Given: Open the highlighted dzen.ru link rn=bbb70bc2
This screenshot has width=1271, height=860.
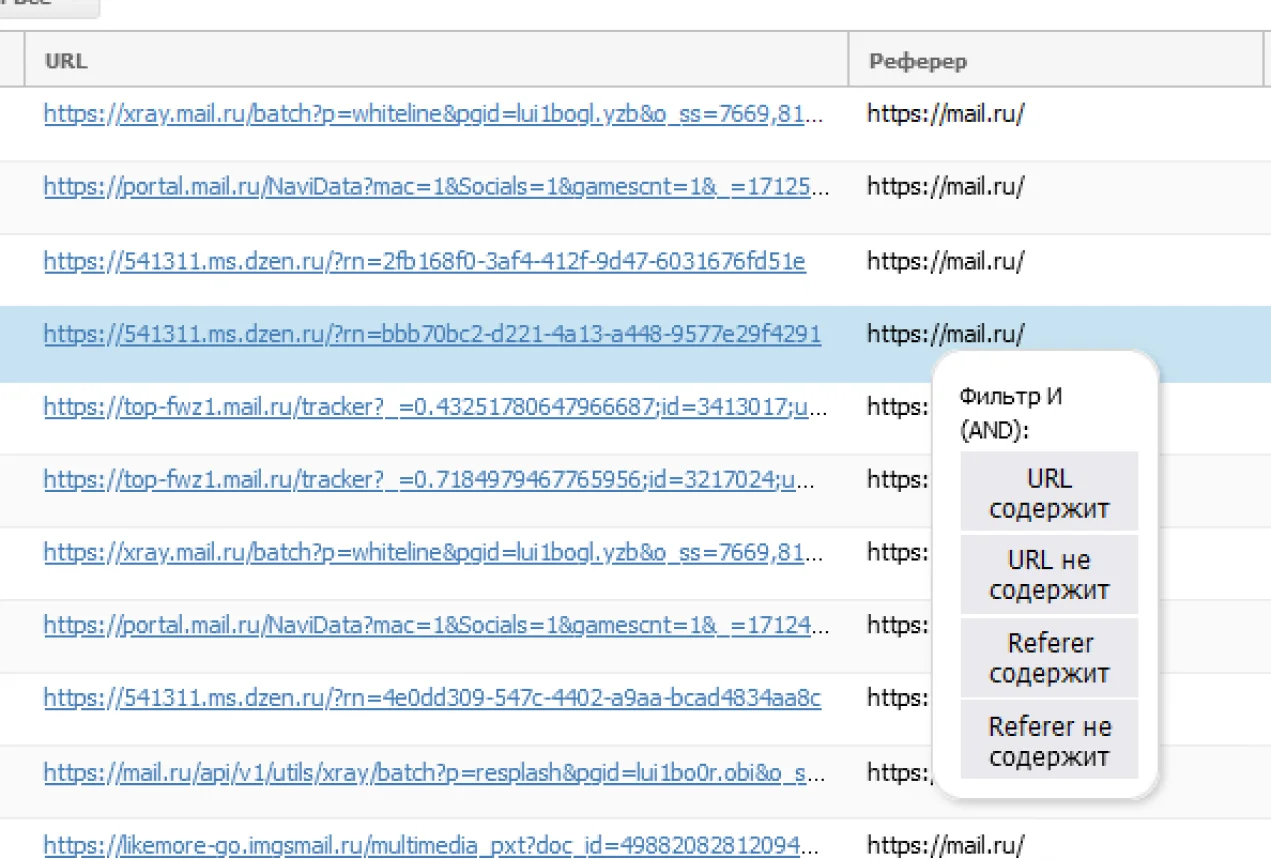Looking at the screenshot, I should pos(432,334).
